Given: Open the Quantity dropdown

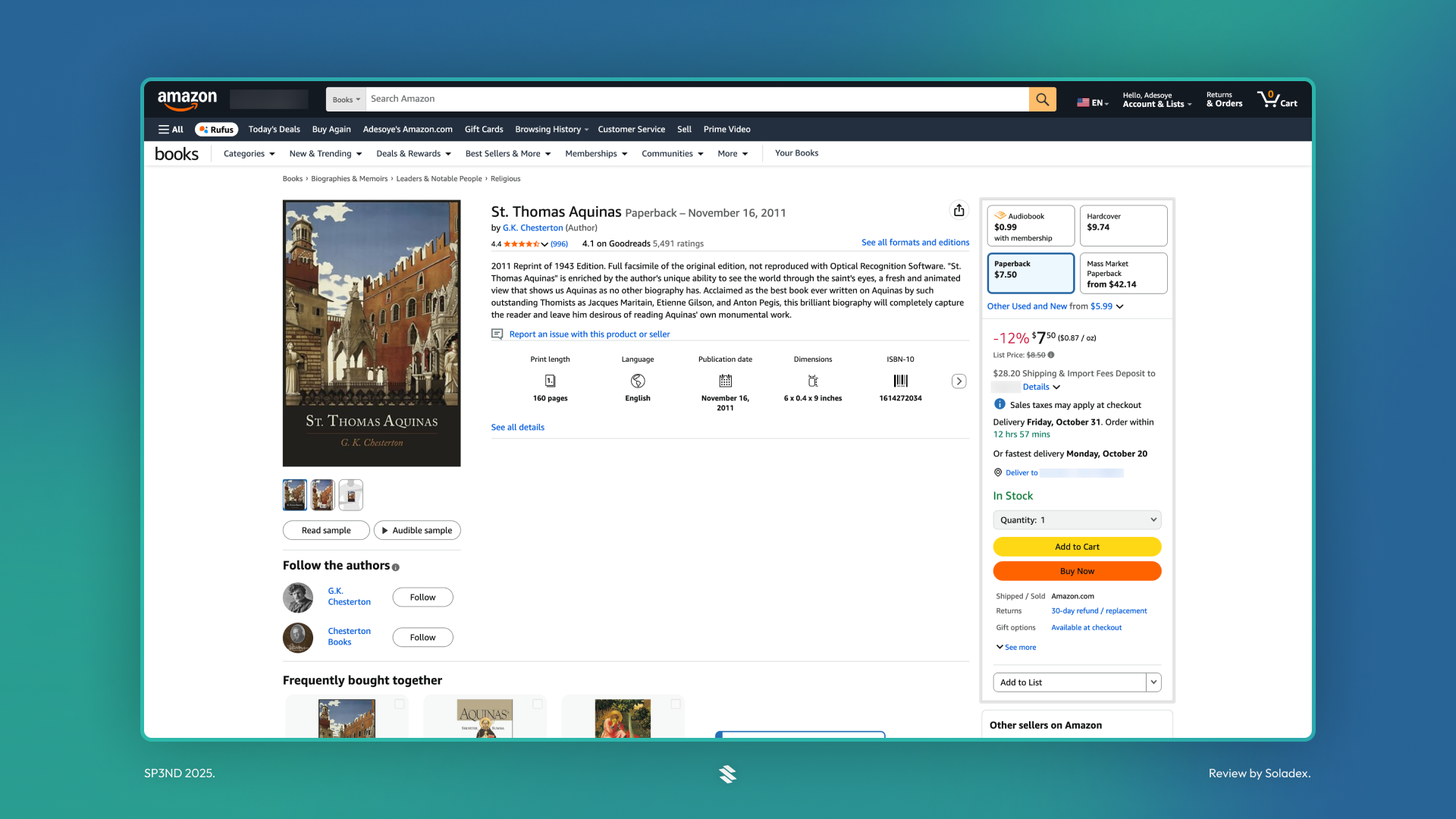Looking at the screenshot, I should click(1077, 520).
